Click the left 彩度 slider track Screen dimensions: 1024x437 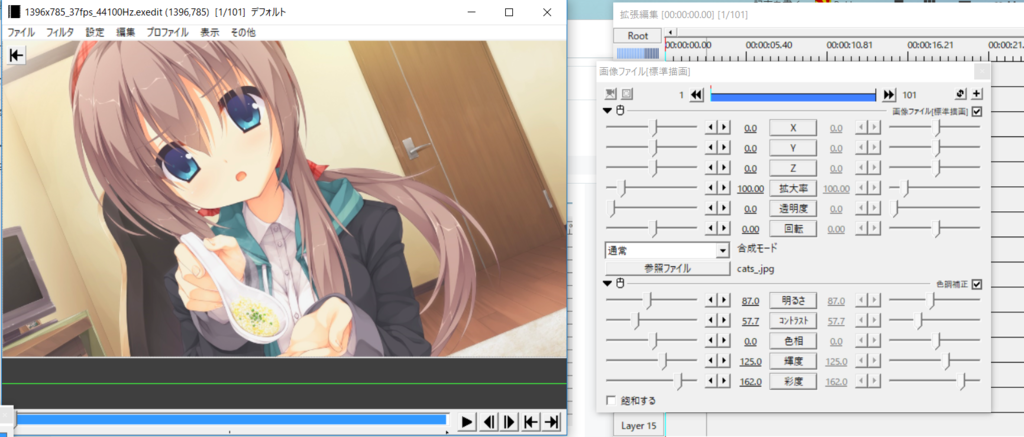tap(652, 381)
